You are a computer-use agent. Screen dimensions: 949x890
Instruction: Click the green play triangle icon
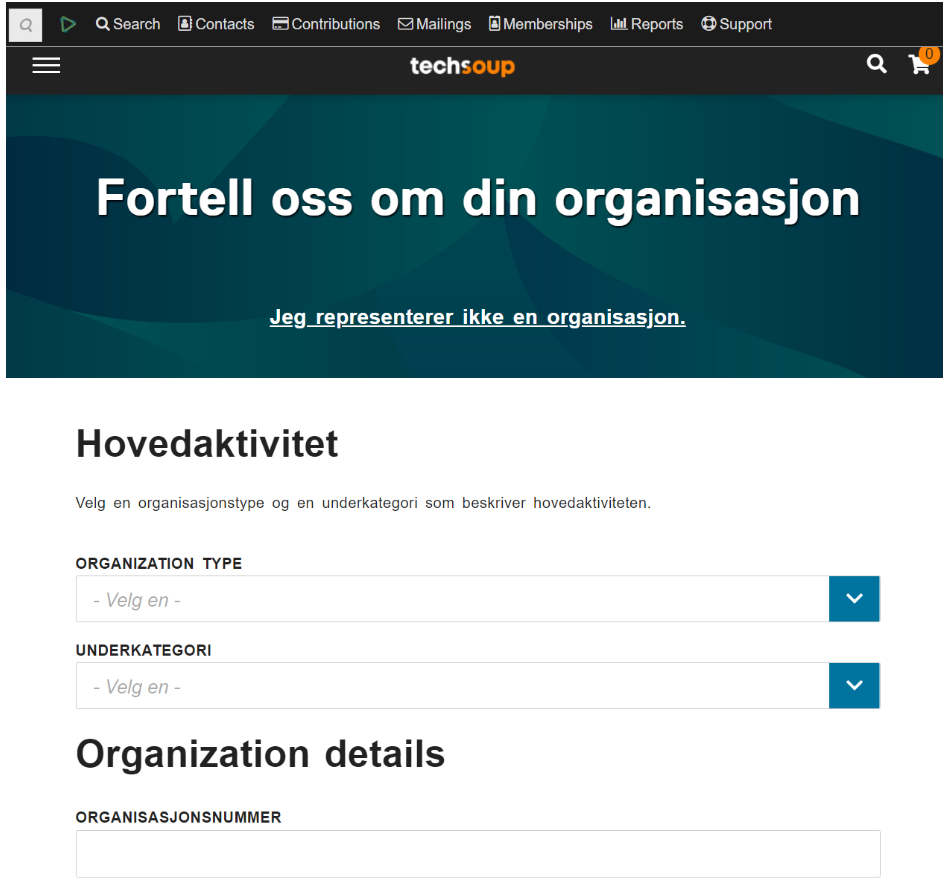[x=68, y=23]
